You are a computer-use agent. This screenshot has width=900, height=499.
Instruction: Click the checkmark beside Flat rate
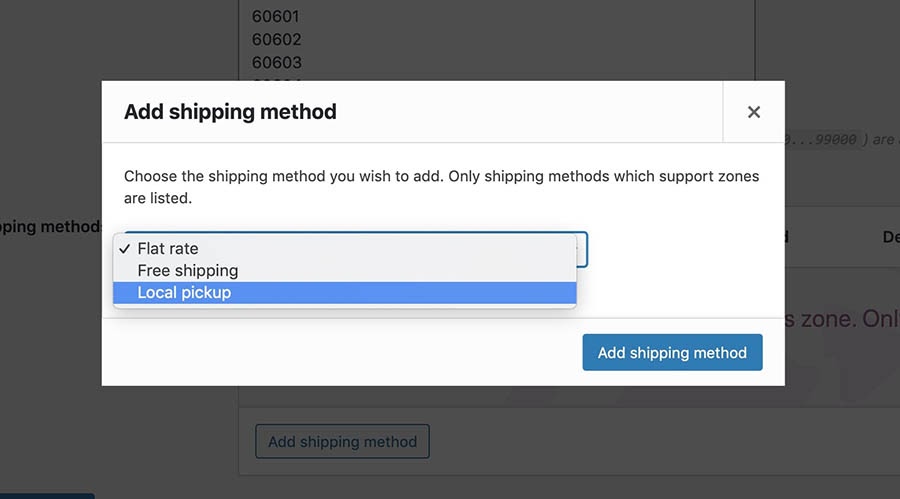[x=124, y=249]
